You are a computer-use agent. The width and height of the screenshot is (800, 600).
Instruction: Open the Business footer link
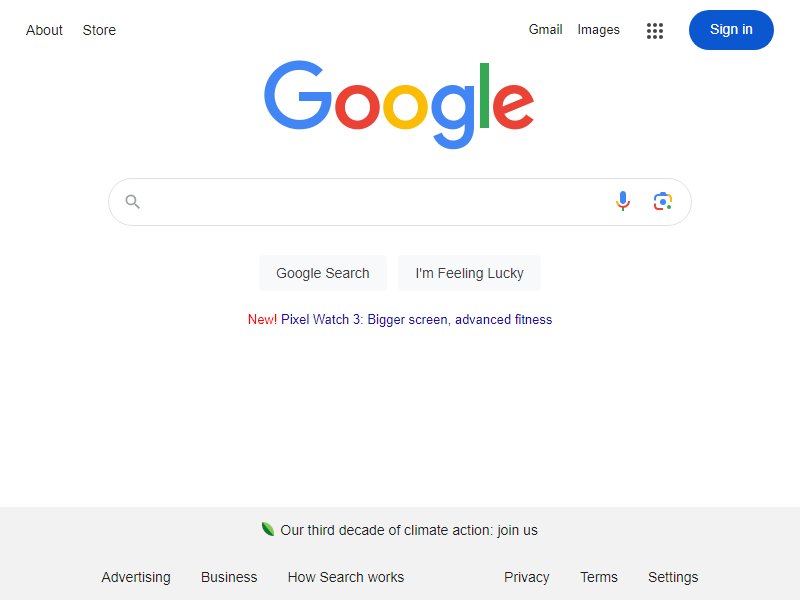point(229,577)
